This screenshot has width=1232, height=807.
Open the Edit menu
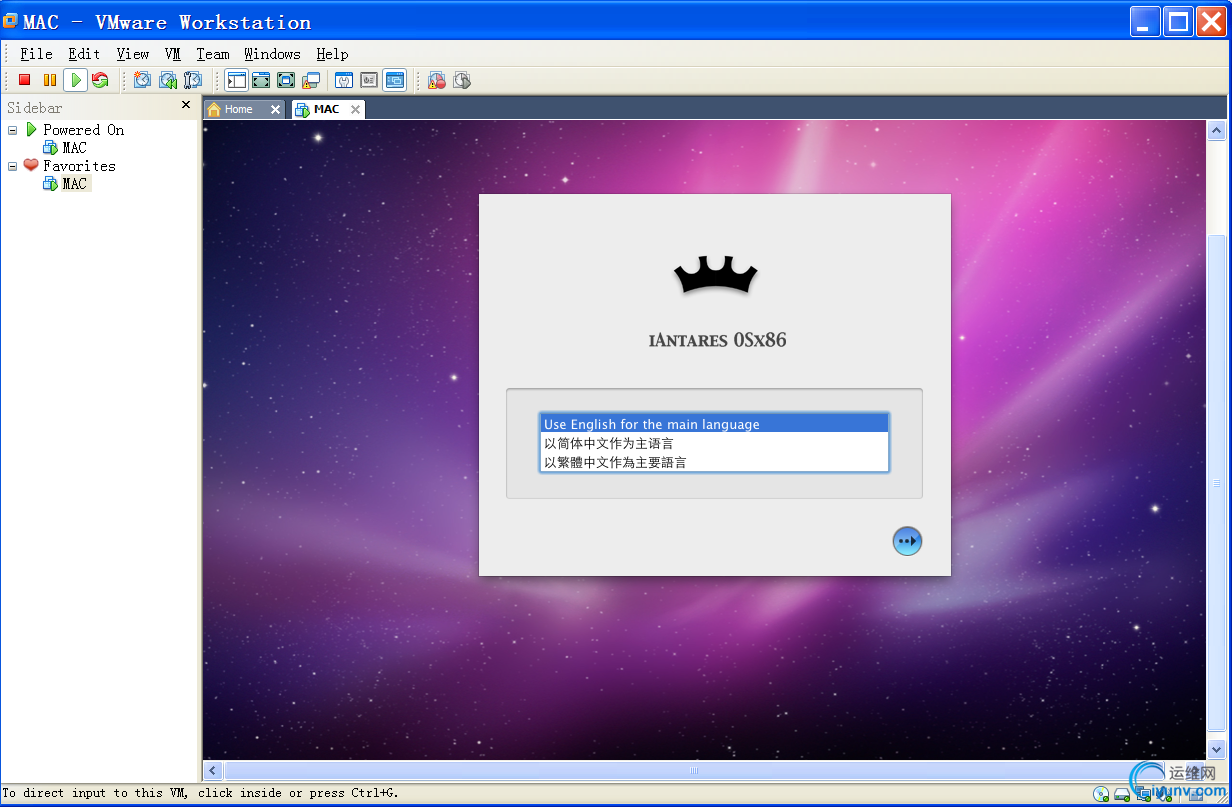point(84,54)
